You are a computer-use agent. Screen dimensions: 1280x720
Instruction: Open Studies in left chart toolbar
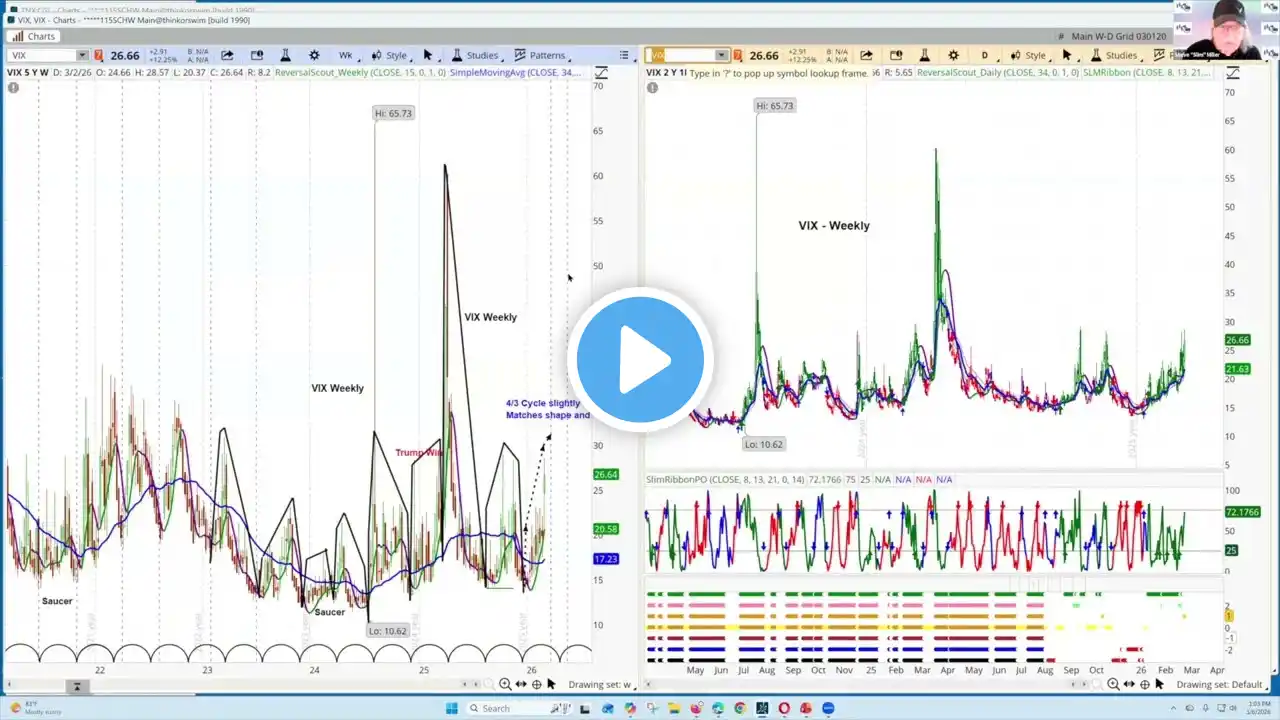point(475,56)
